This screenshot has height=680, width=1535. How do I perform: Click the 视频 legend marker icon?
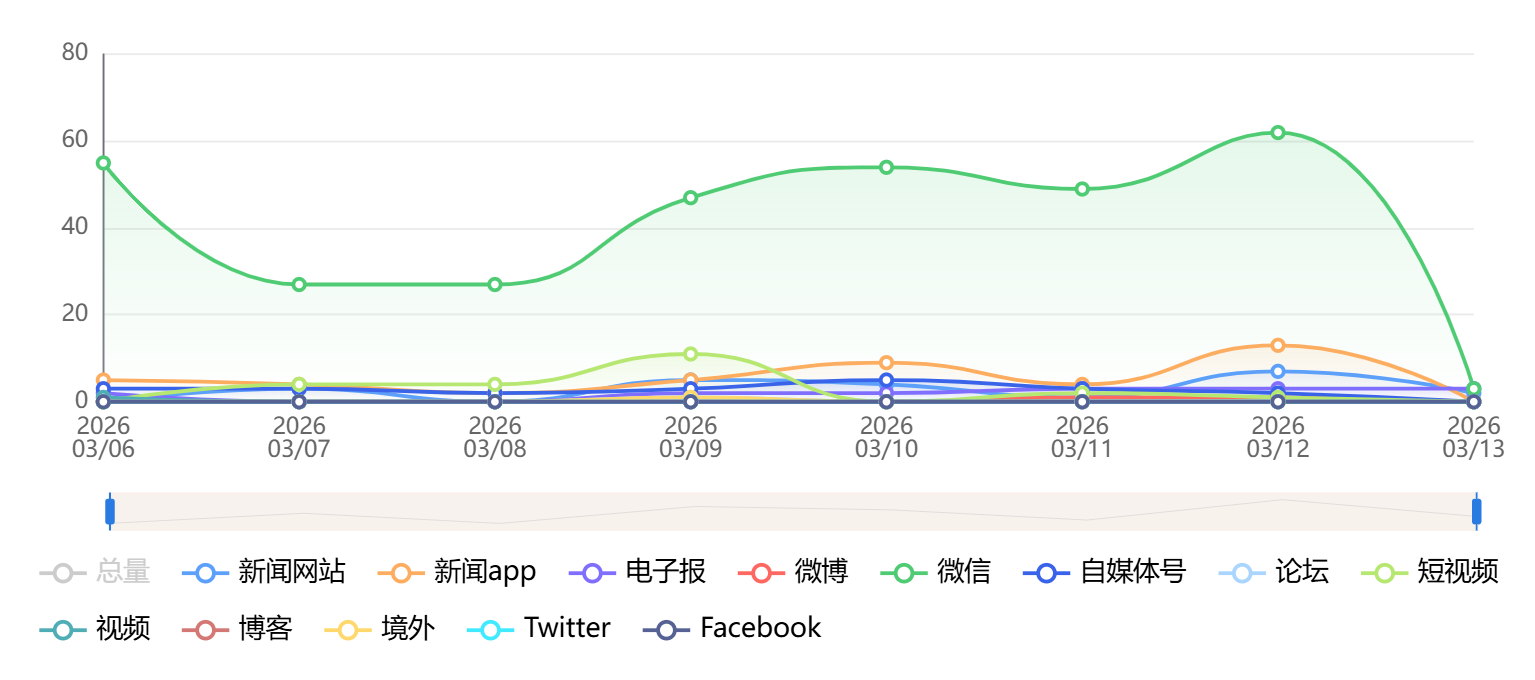(63, 629)
